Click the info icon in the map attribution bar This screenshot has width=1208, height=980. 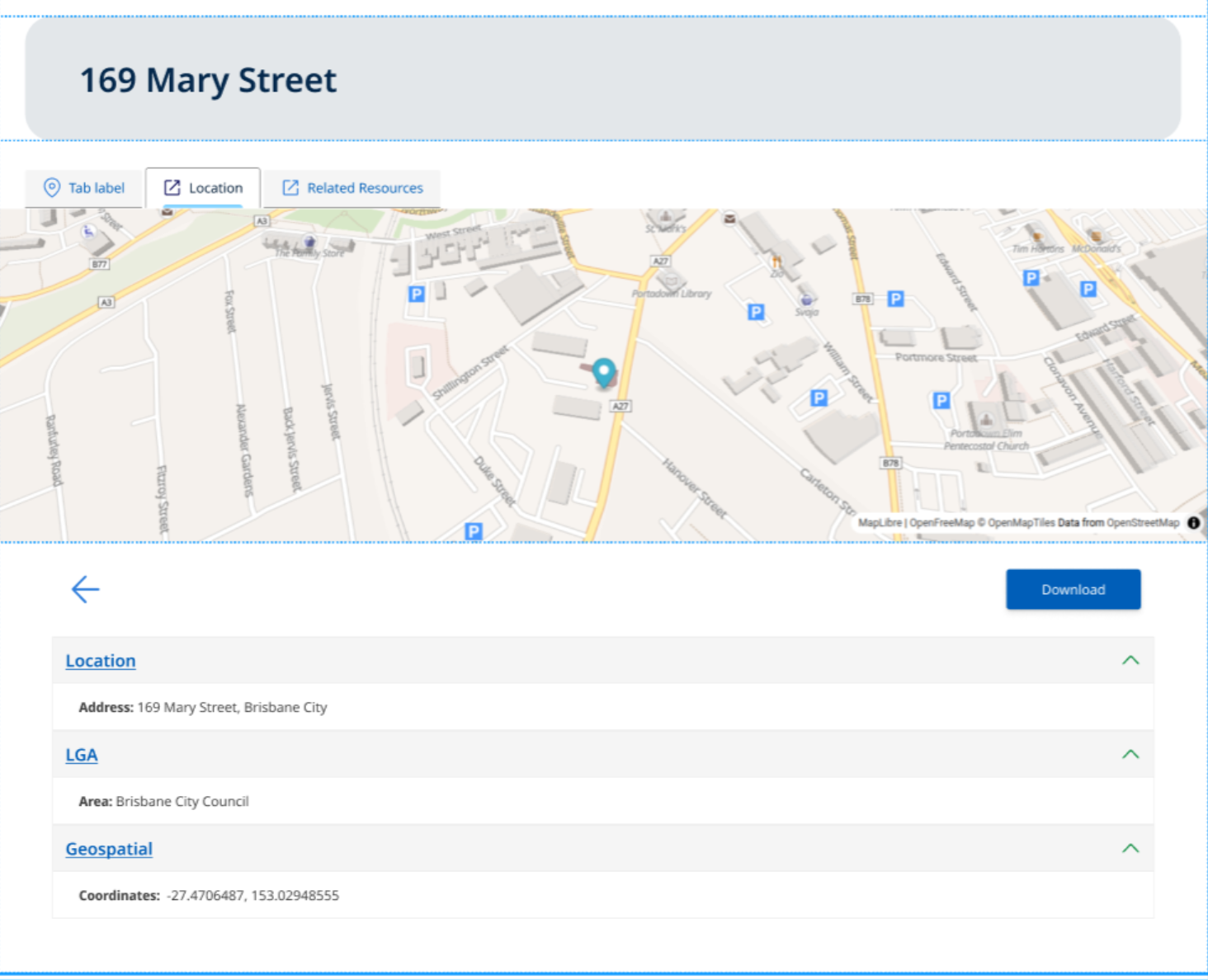[1195, 522]
